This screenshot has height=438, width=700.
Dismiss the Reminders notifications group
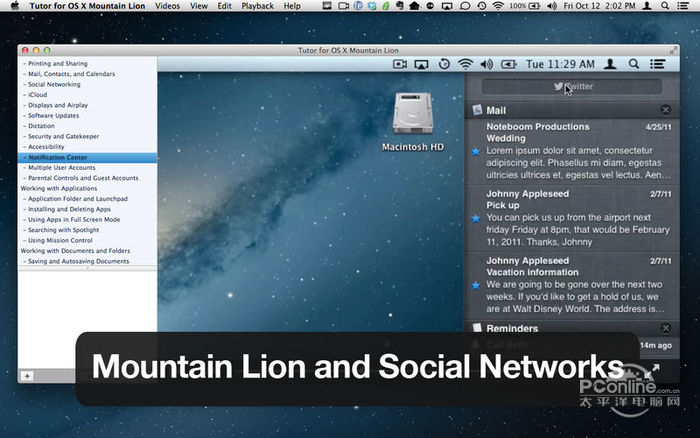pos(666,328)
